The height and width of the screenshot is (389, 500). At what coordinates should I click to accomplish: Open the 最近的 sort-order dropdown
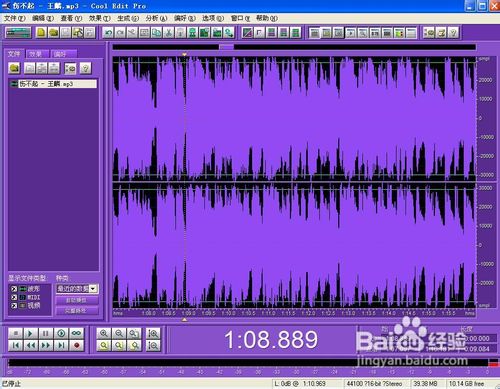(77, 289)
